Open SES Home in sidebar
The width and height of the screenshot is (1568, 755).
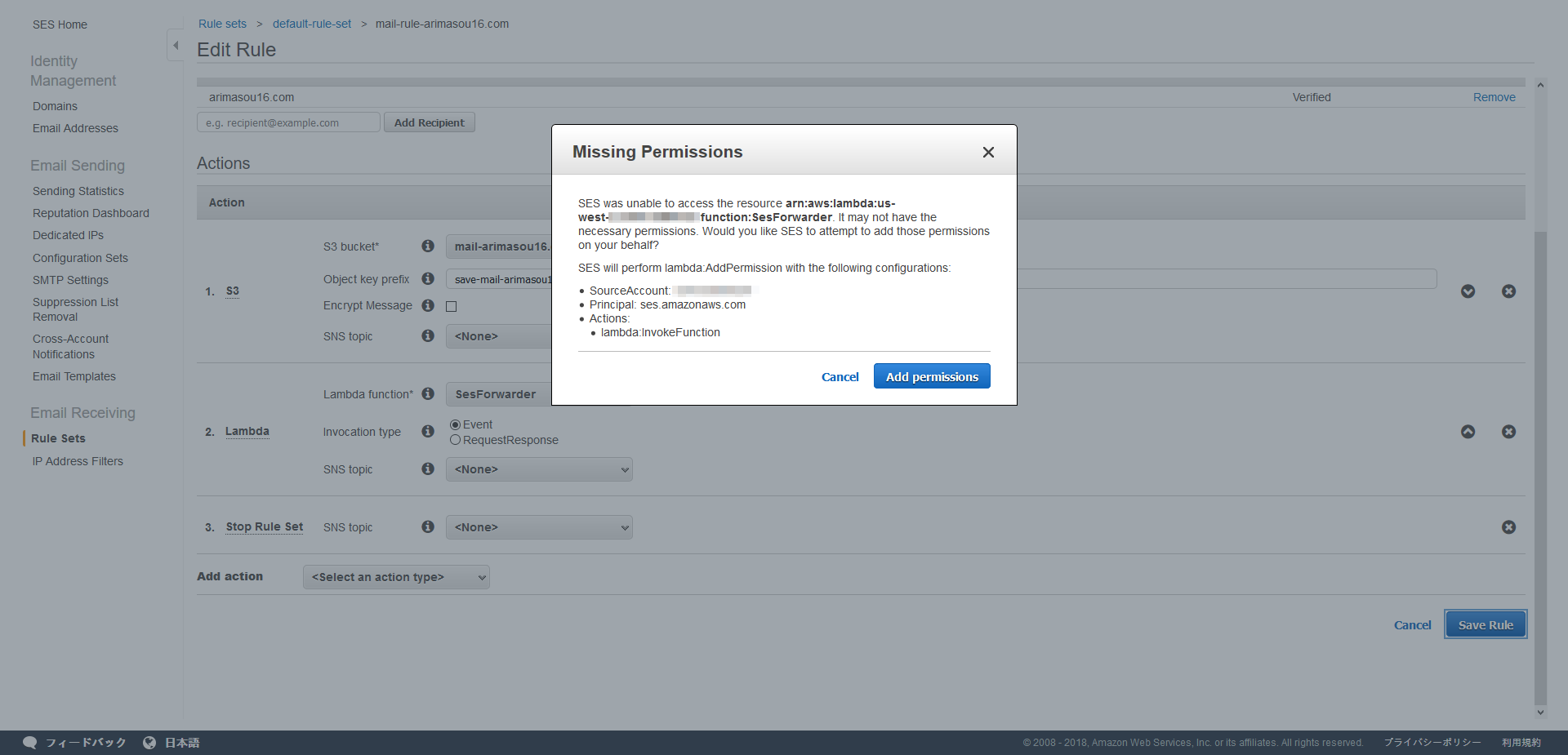click(60, 24)
